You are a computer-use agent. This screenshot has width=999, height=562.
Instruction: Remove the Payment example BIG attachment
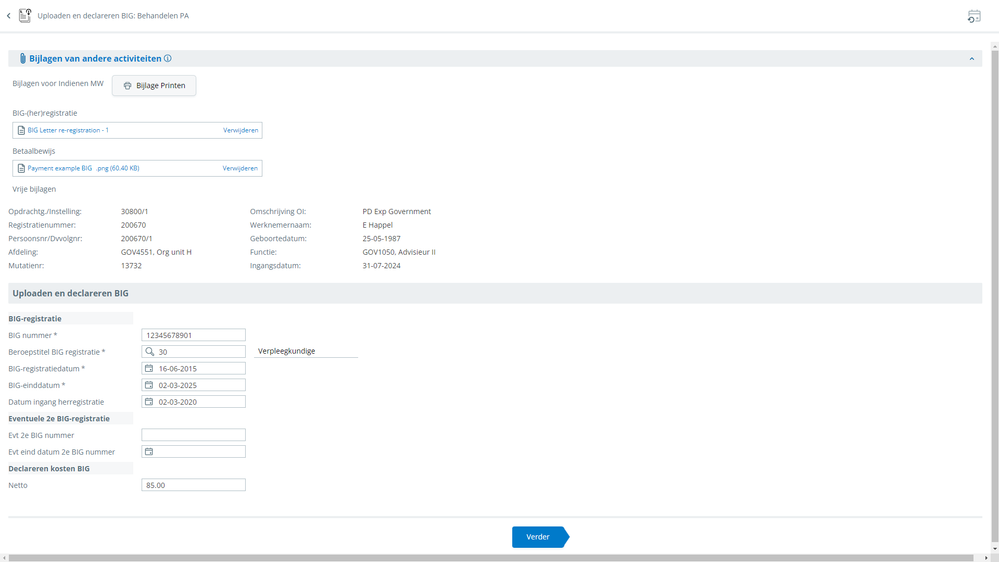tap(240, 168)
